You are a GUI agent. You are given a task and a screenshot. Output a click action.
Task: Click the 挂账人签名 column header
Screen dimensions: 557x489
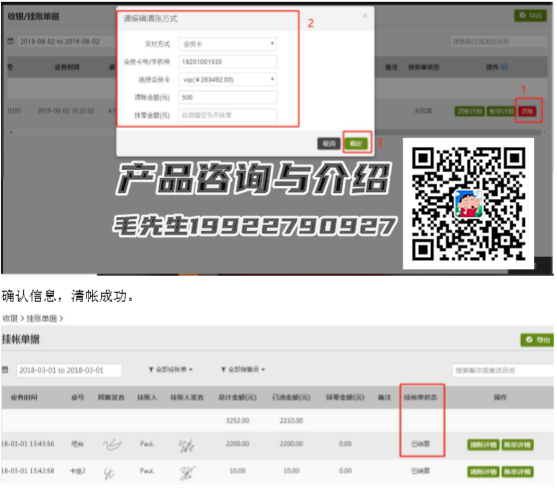[187, 397]
